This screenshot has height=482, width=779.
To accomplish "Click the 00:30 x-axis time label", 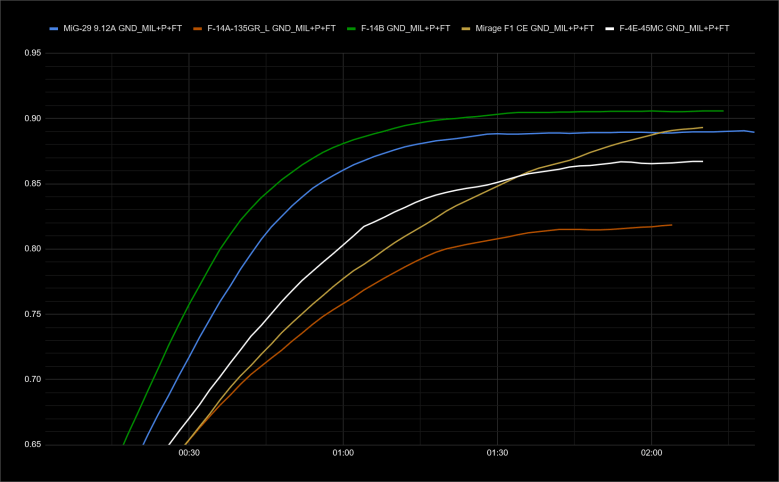I will point(189,454).
